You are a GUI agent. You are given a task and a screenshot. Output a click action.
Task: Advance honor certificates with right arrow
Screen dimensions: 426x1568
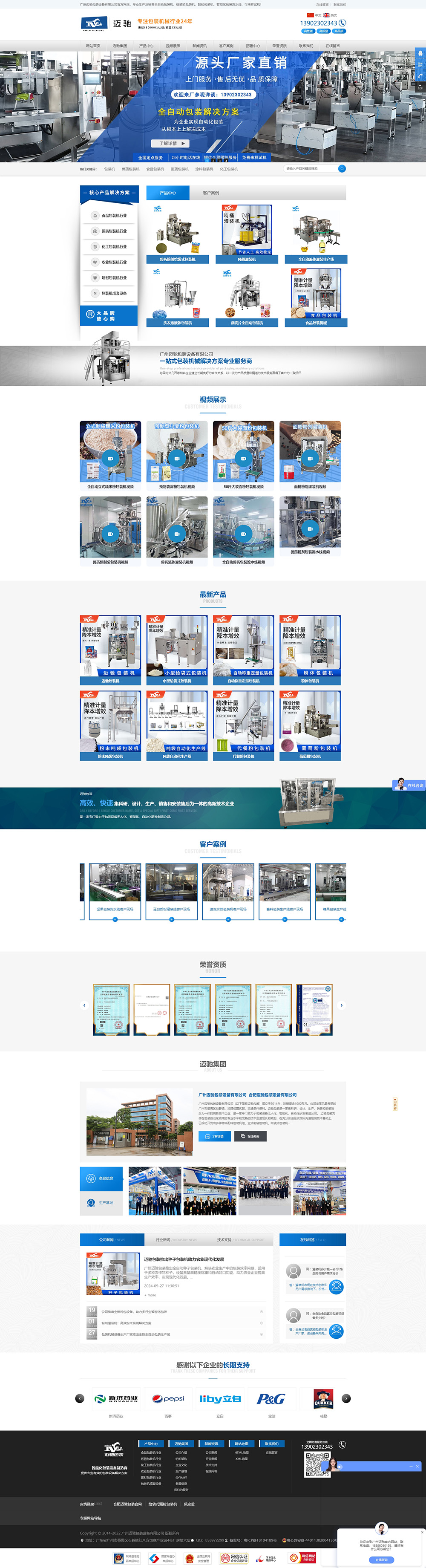pos(341,1005)
